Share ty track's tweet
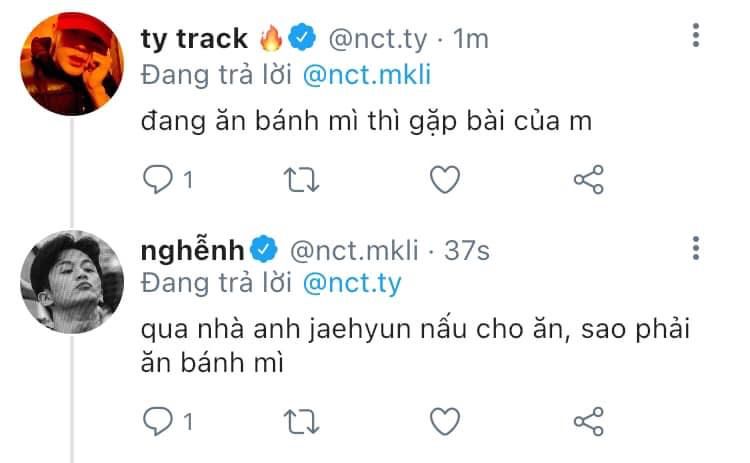 [588, 179]
